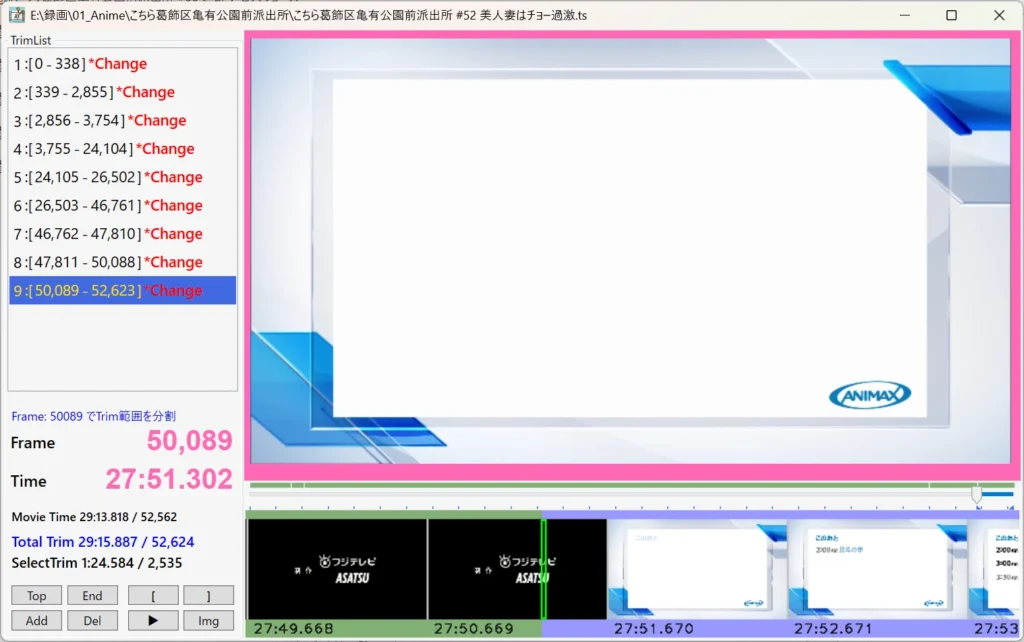Click the seek bar slider handle

[x=977, y=494]
